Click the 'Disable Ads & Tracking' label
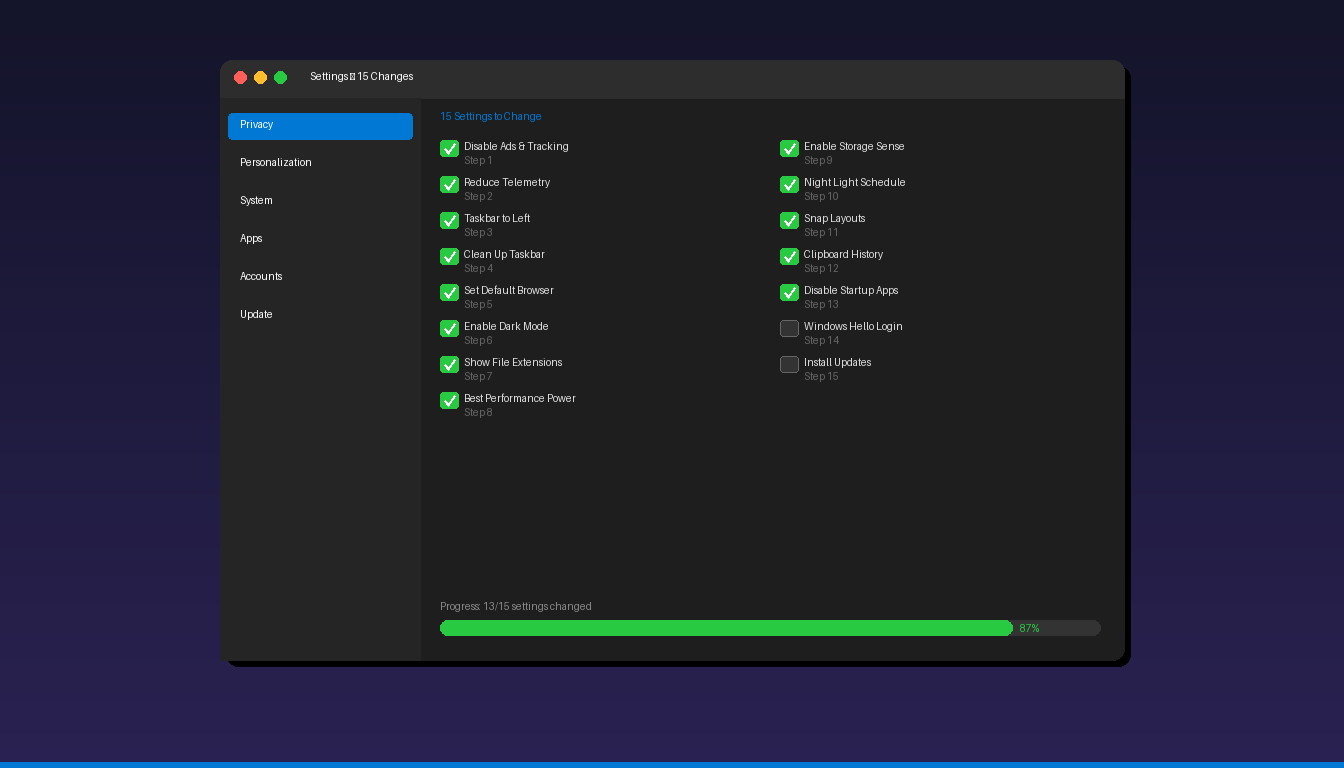 click(x=516, y=147)
